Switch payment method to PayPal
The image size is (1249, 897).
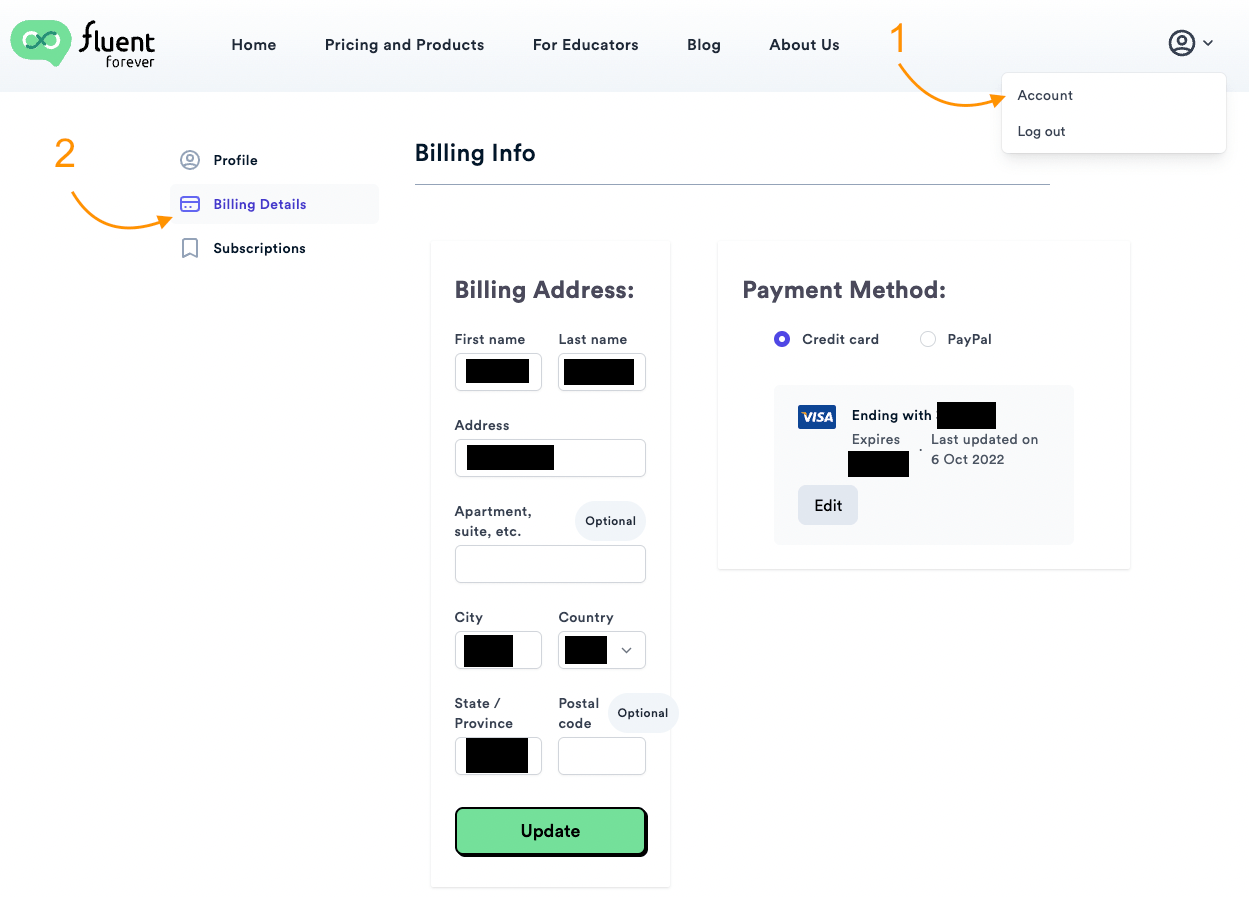927,339
